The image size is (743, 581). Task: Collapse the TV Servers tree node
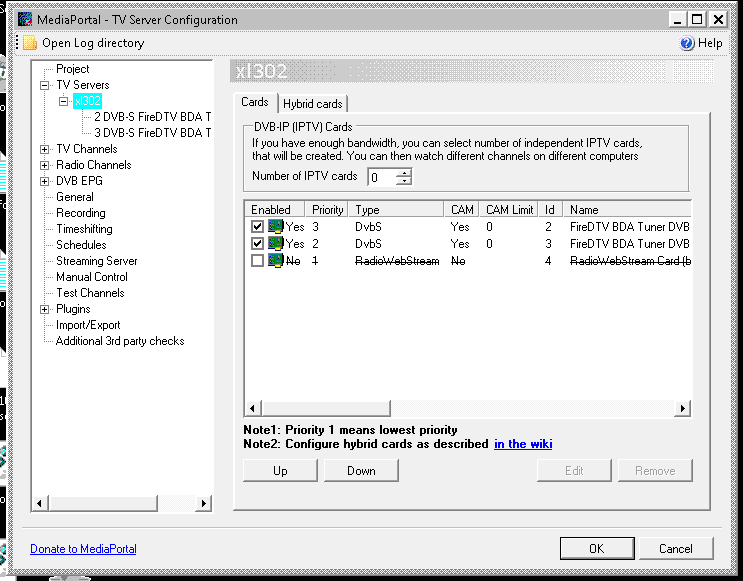[45, 85]
